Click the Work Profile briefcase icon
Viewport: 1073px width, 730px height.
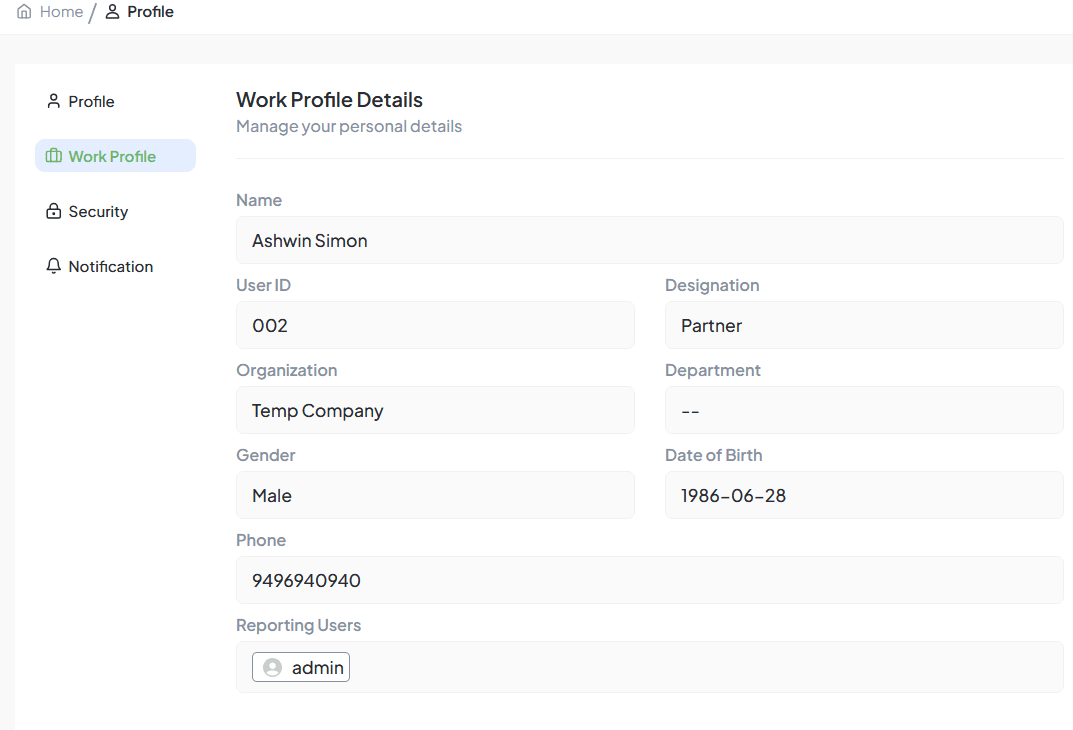pos(54,156)
